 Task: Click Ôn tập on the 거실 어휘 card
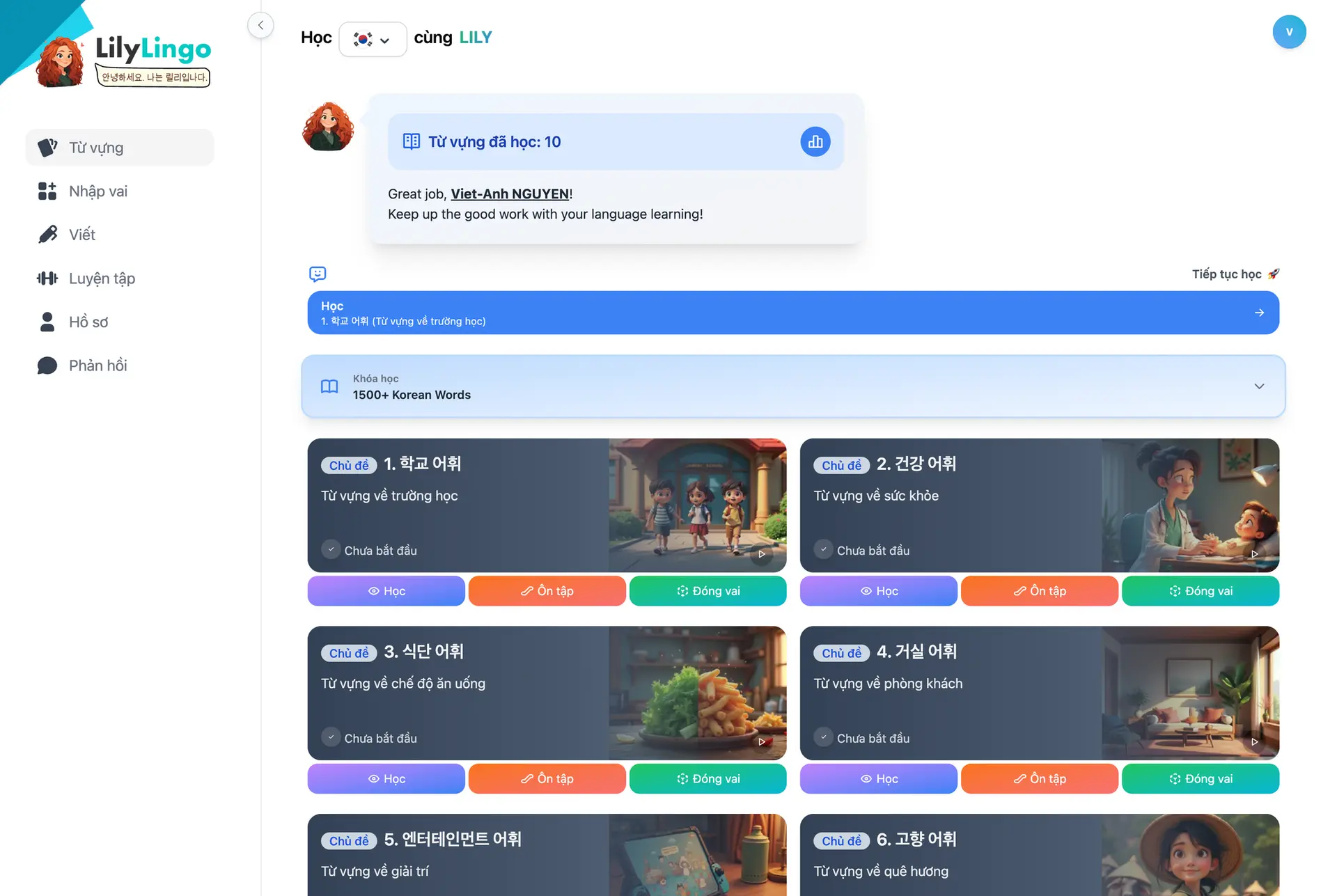pyautogui.click(x=1039, y=778)
